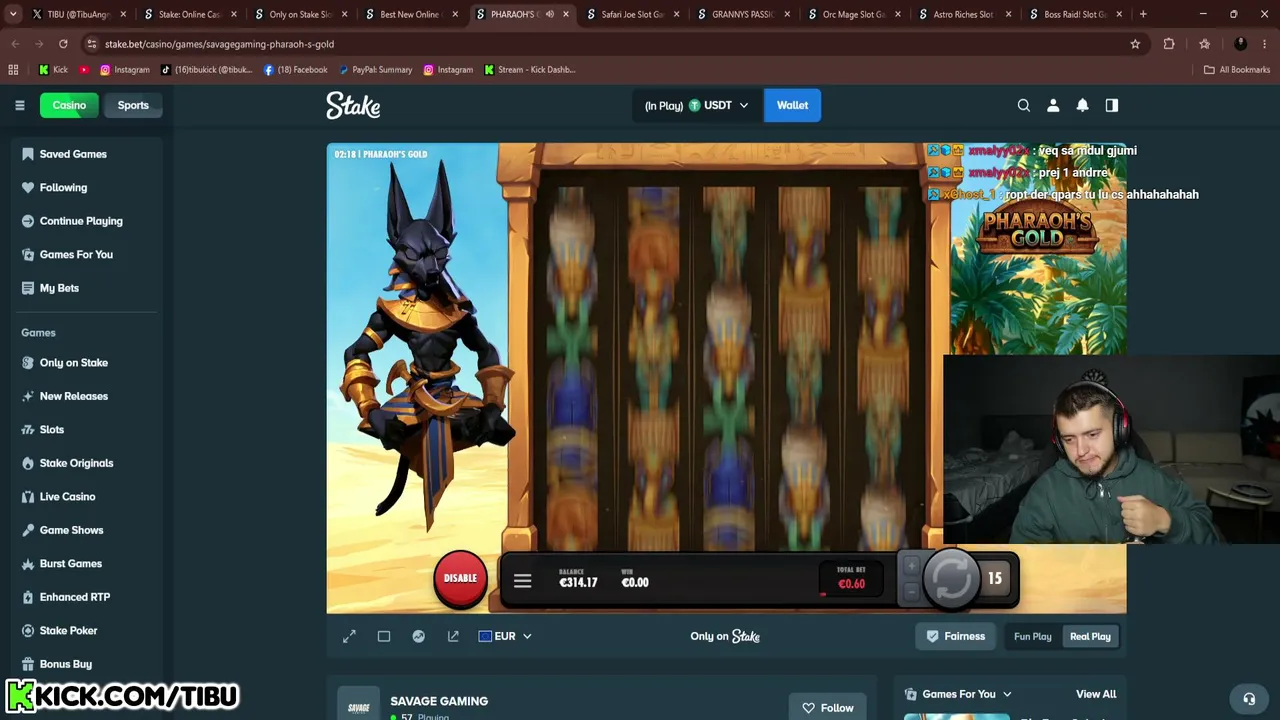Image resolution: width=1280 pixels, height=720 pixels.
Task: Reload the browser page
Action: pyautogui.click(x=63, y=44)
